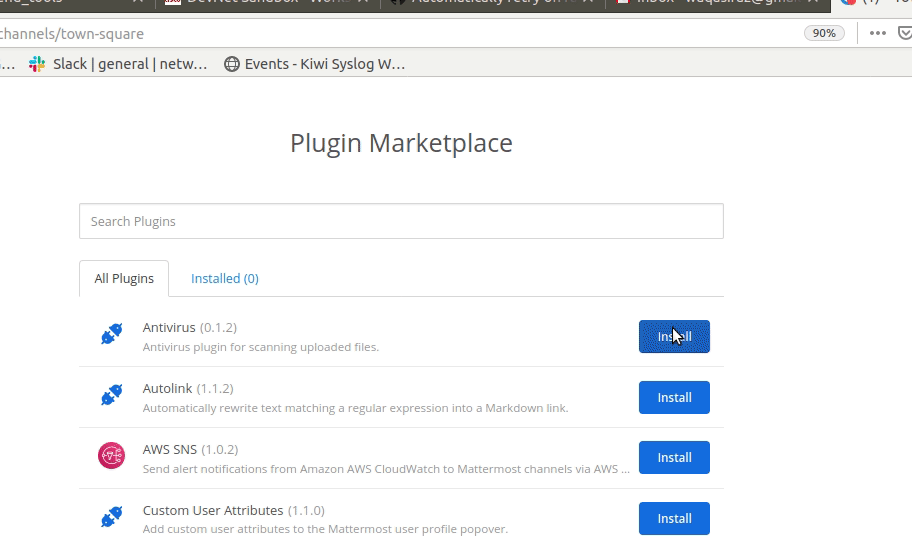Open the Installed (0) tab

point(225,279)
